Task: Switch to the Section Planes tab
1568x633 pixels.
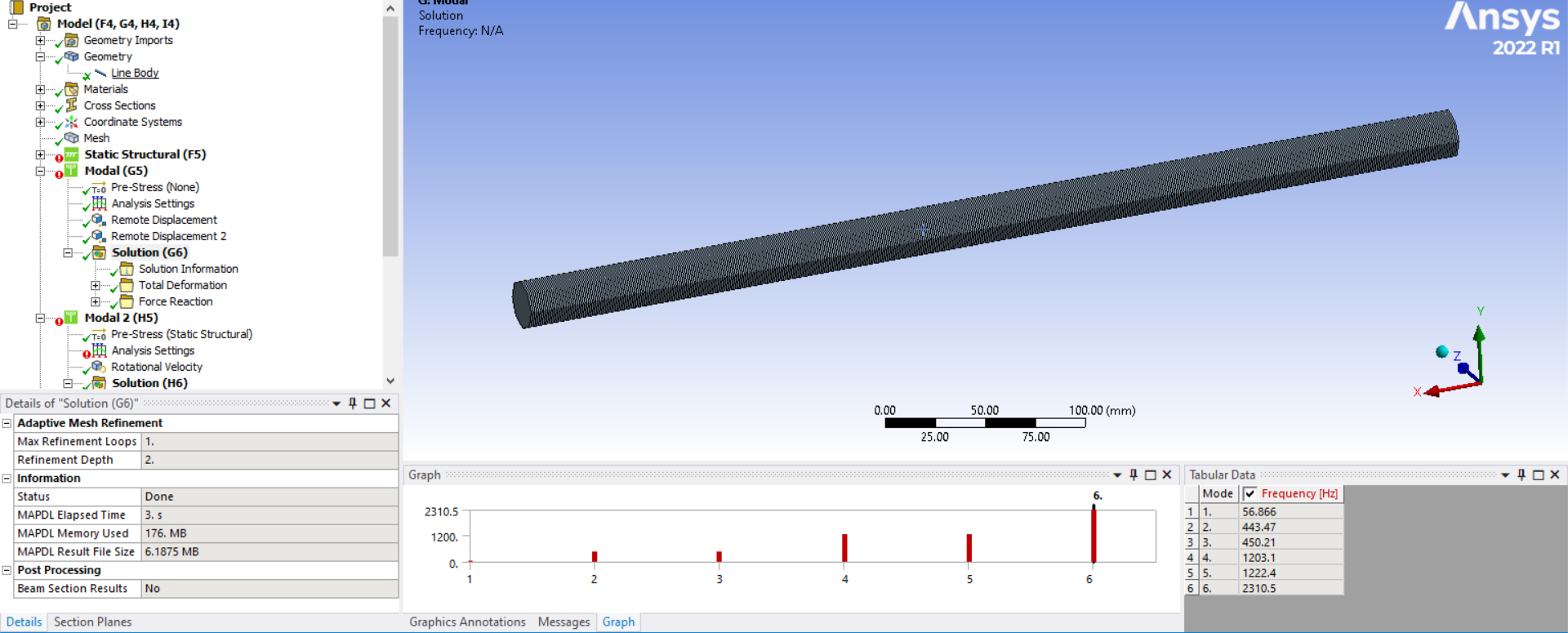Action: 92,622
